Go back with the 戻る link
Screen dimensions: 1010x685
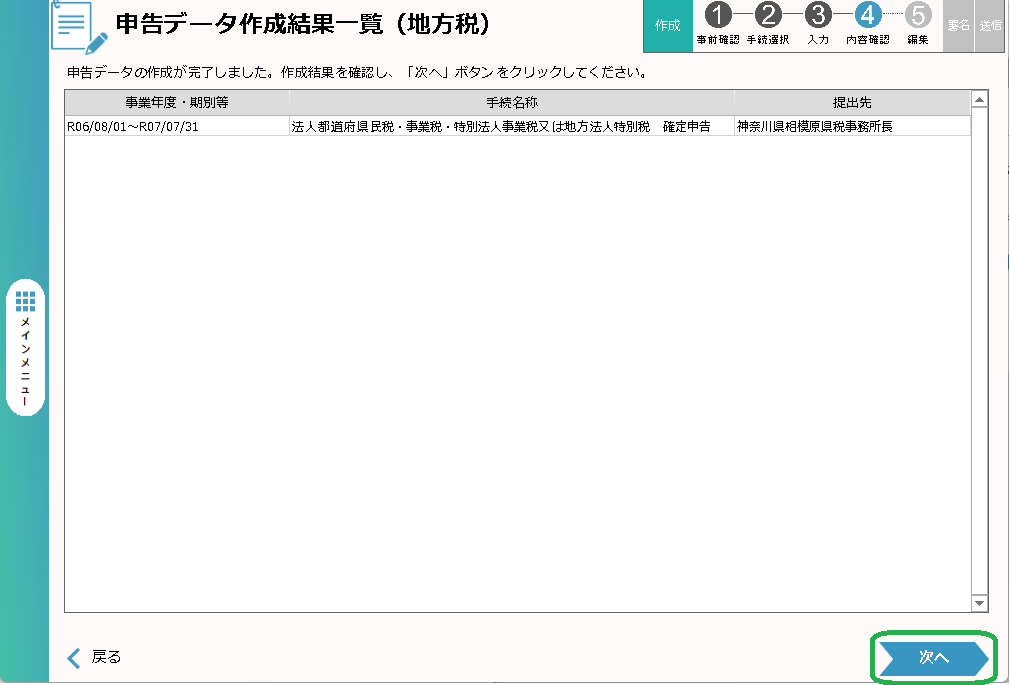click(94, 657)
